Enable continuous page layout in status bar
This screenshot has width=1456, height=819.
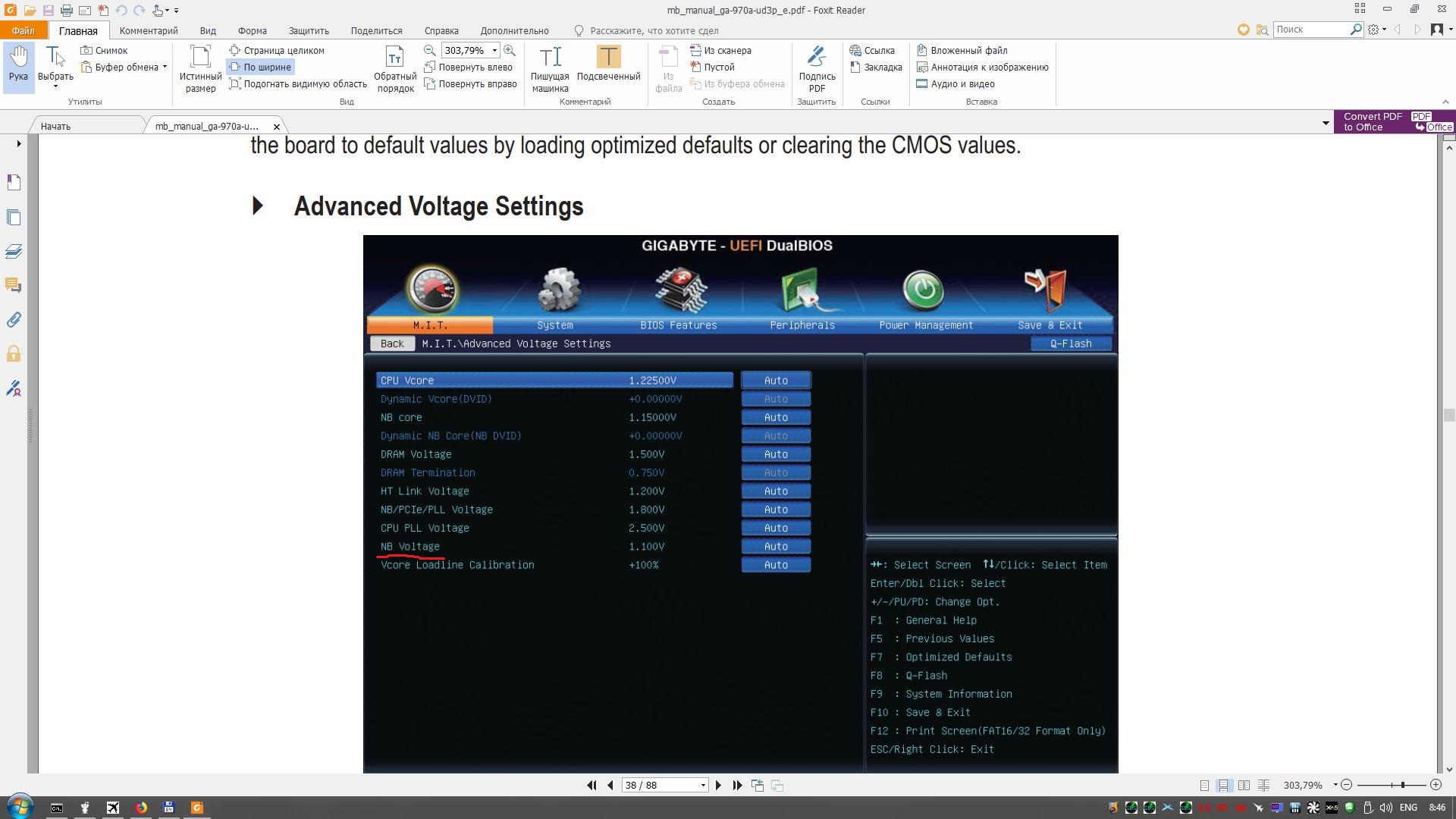point(1224,786)
